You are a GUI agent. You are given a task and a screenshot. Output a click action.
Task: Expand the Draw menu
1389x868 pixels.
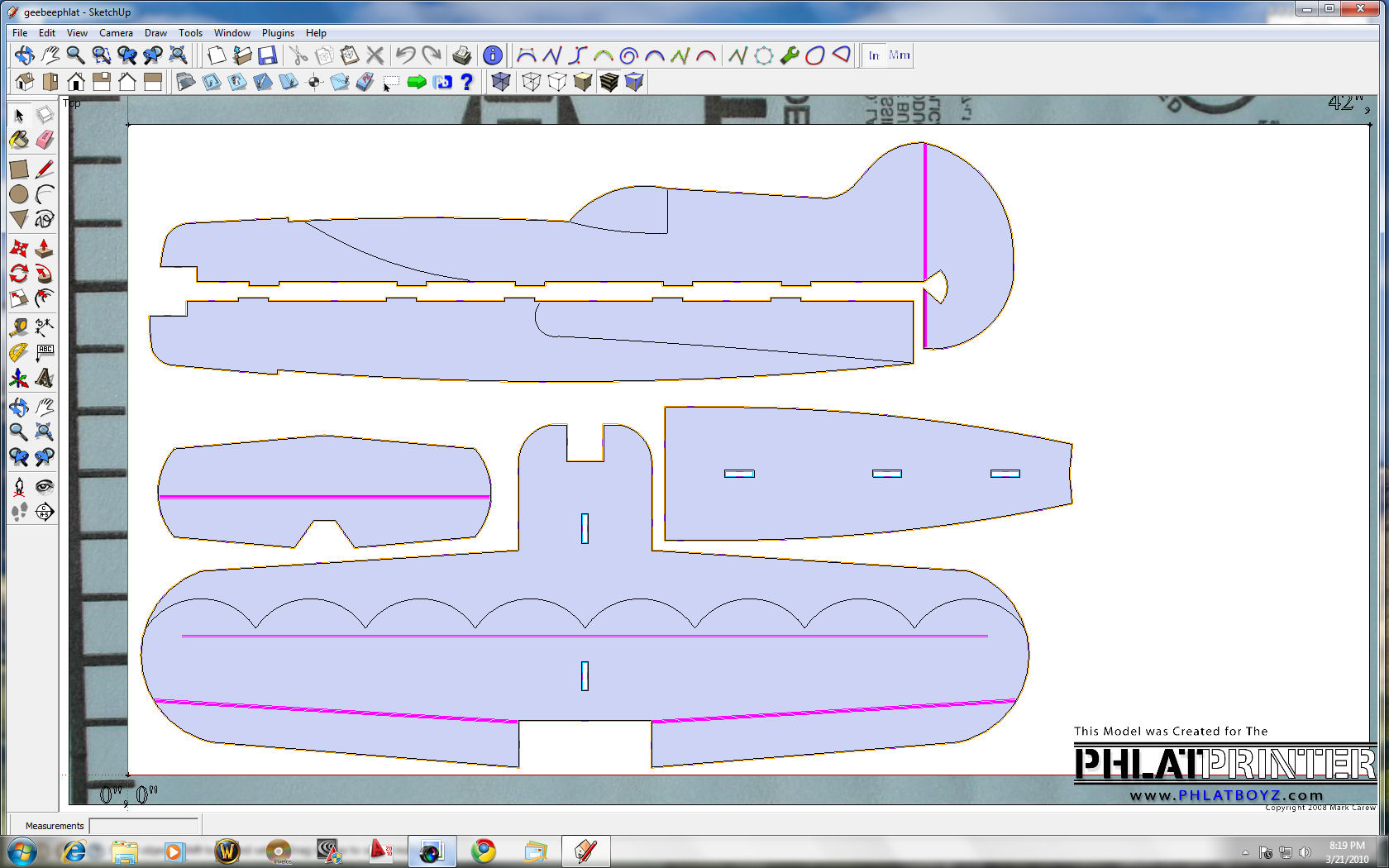click(x=155, y=33)
